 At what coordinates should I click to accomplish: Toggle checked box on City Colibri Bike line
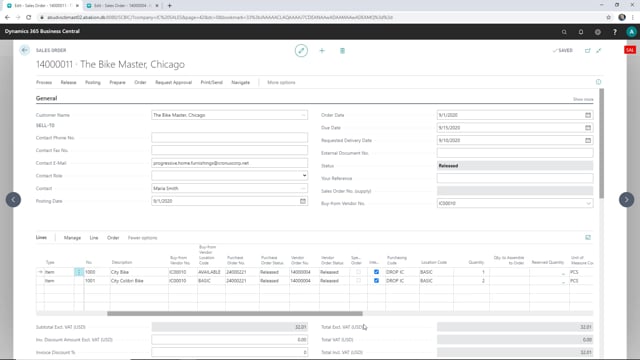point(376,281)
